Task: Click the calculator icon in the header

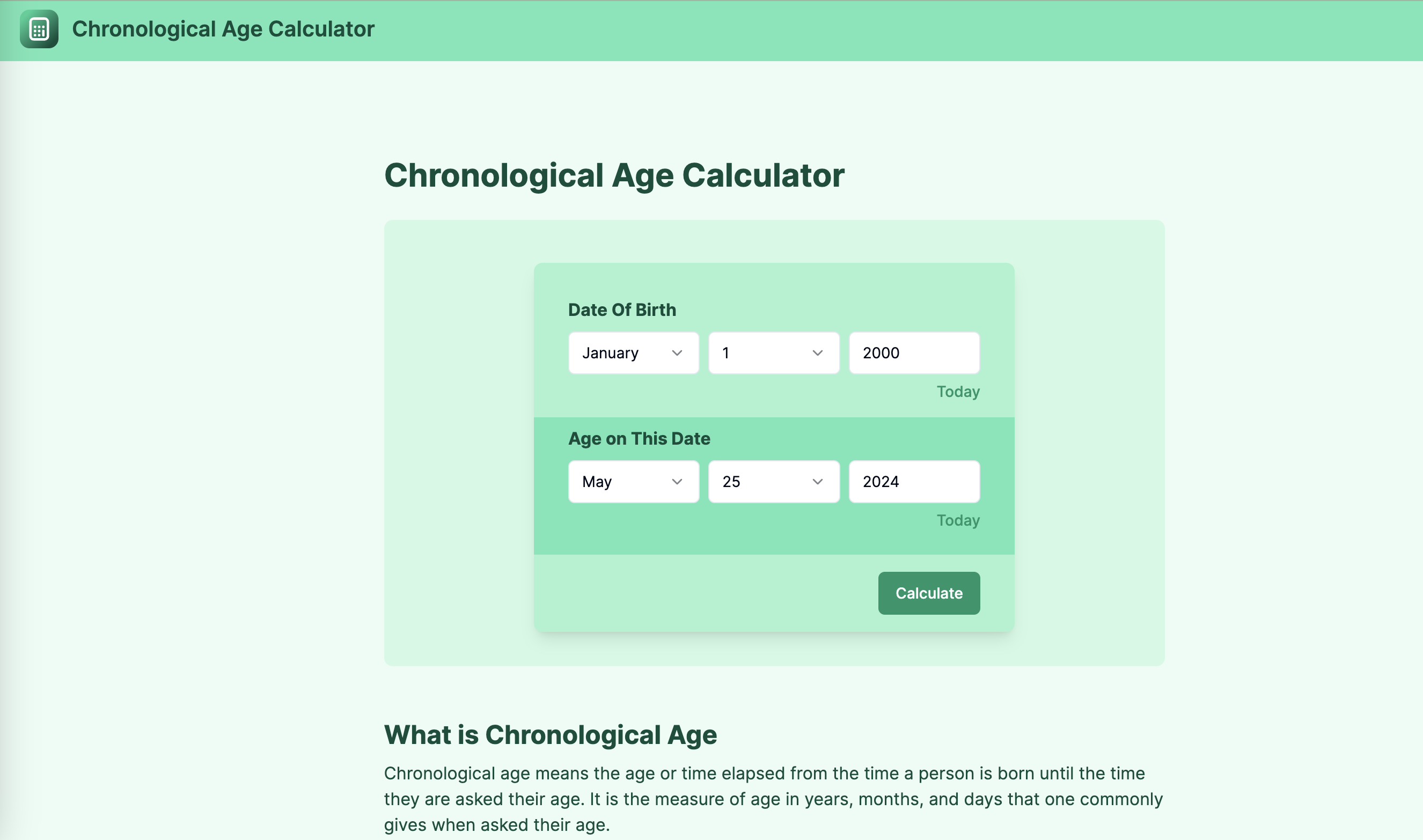Action: pyautogui.click(x=39, y=29)
